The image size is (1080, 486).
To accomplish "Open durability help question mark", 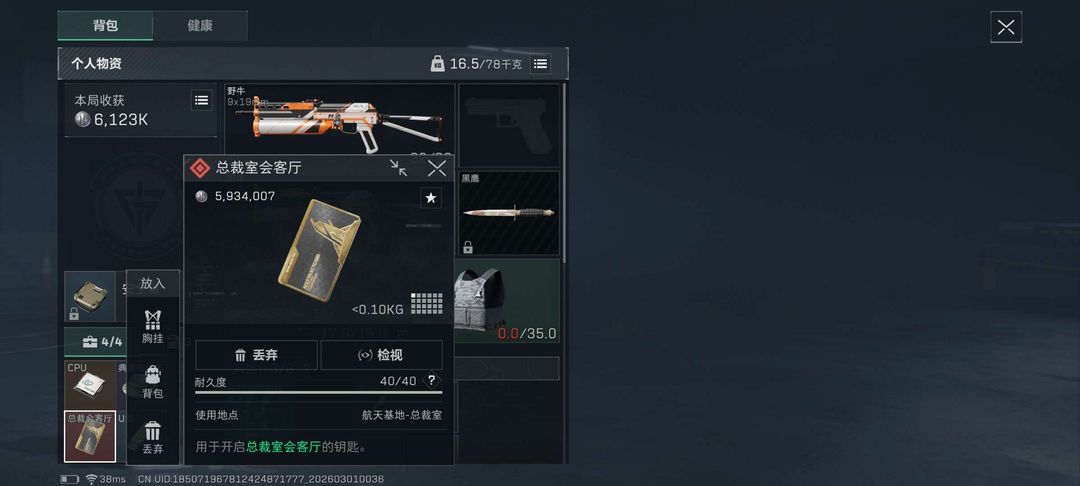I will click(432, 381).
